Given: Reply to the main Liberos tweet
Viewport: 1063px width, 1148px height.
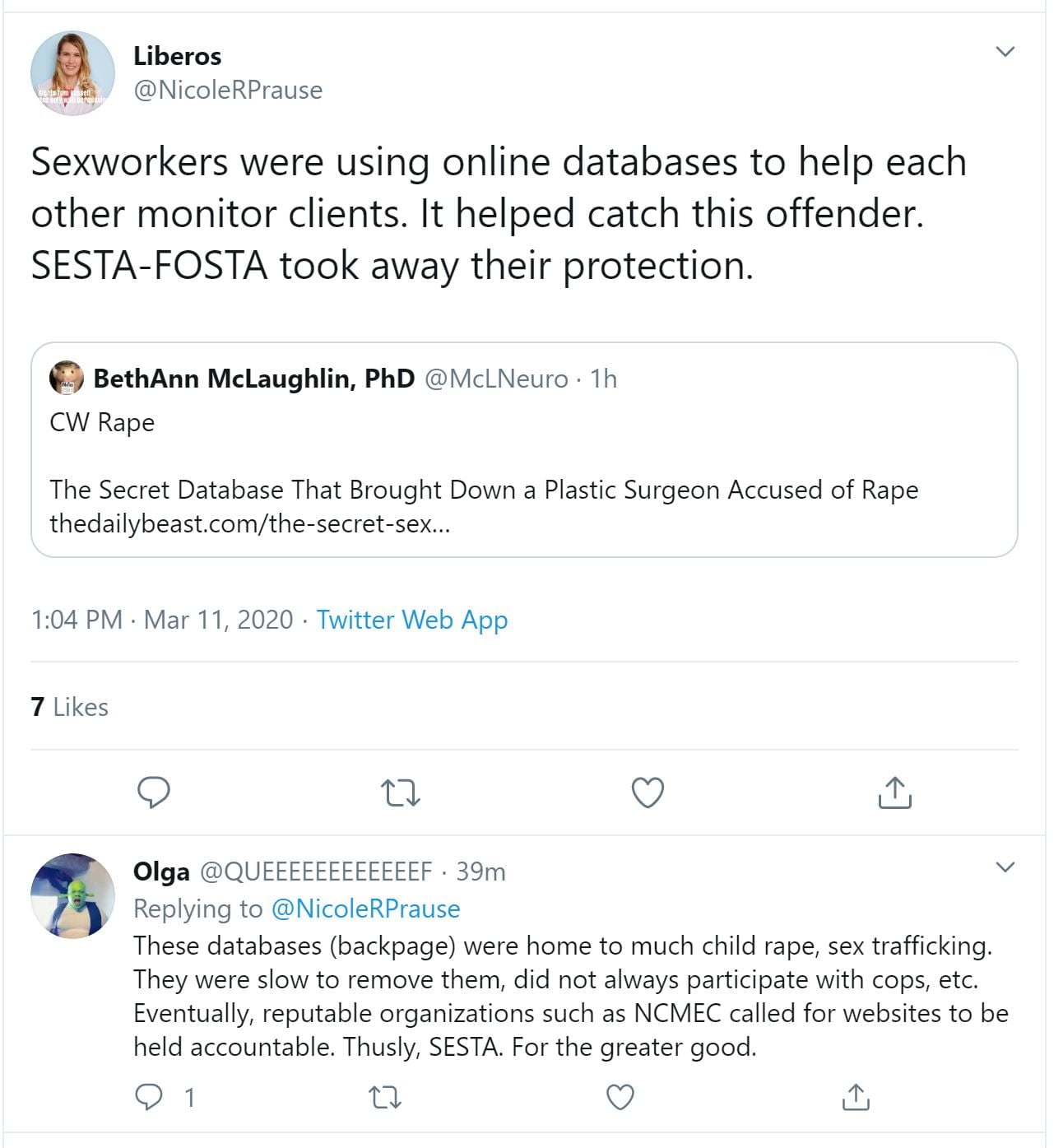Looking at the screenshot, I should [153, 792].
